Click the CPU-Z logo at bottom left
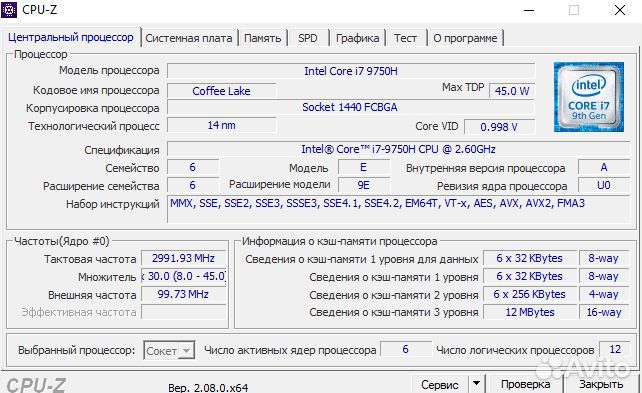 point(36,385)
